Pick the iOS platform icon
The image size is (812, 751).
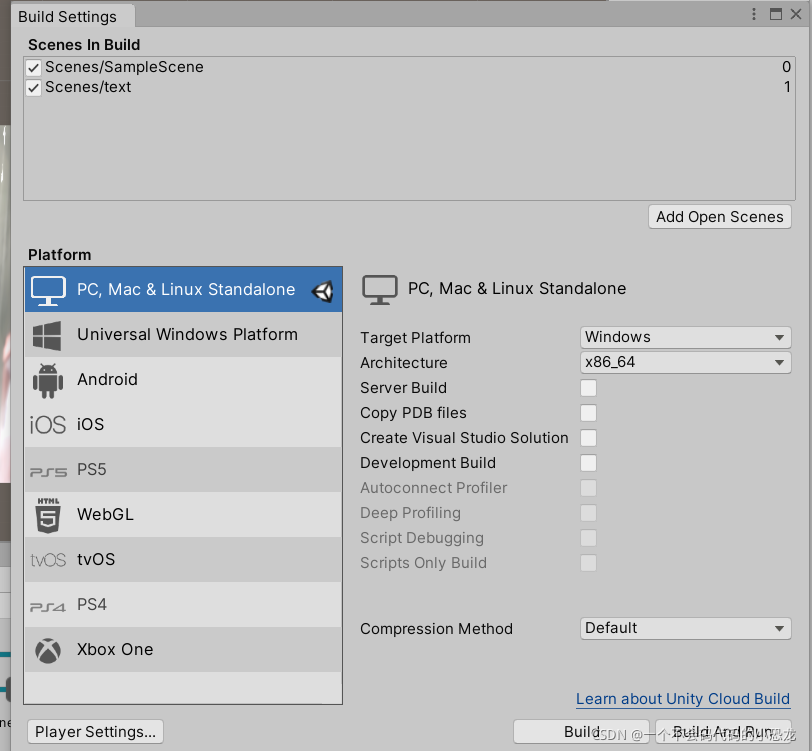point(48,425)
